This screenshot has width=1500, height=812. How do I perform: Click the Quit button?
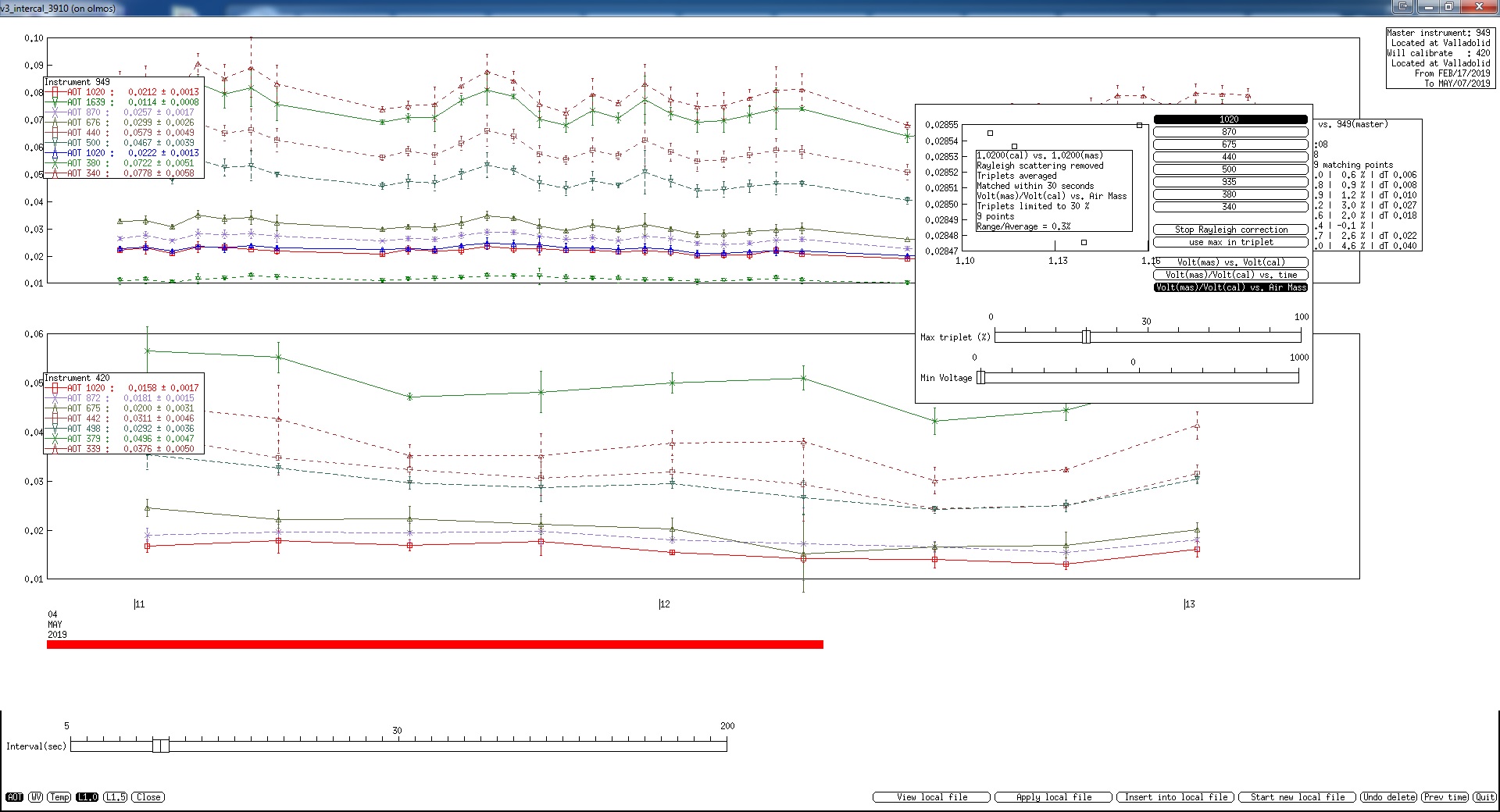[1484, 797]
